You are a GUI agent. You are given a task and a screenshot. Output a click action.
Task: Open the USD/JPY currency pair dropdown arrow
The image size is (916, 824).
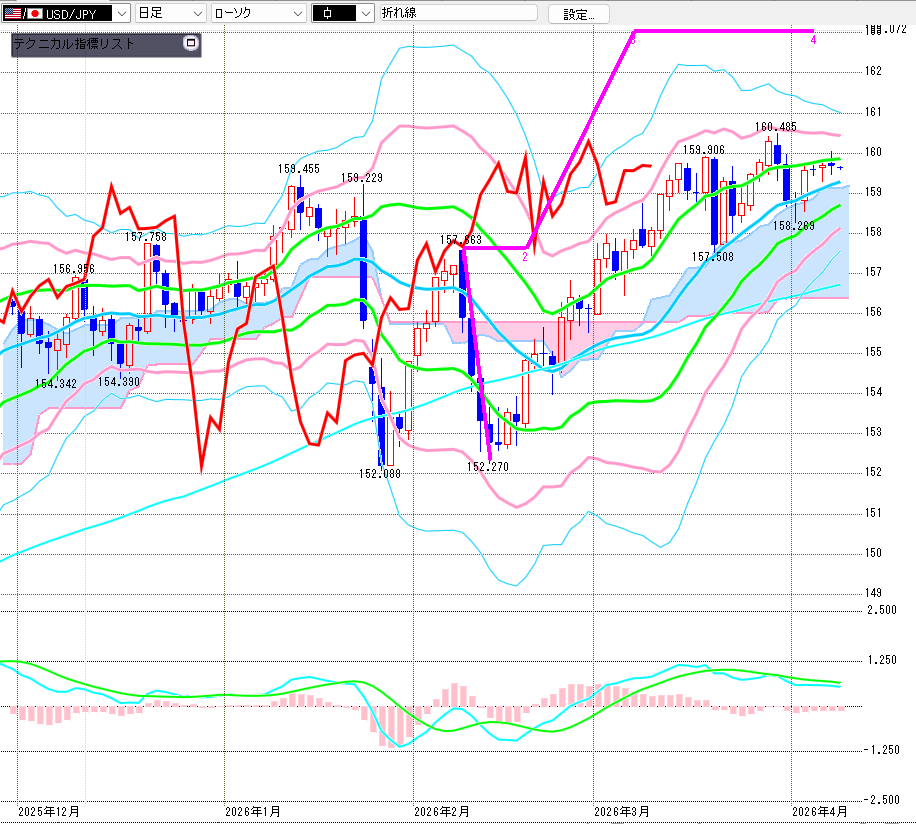pyautogui.click(x=121, y=14)
